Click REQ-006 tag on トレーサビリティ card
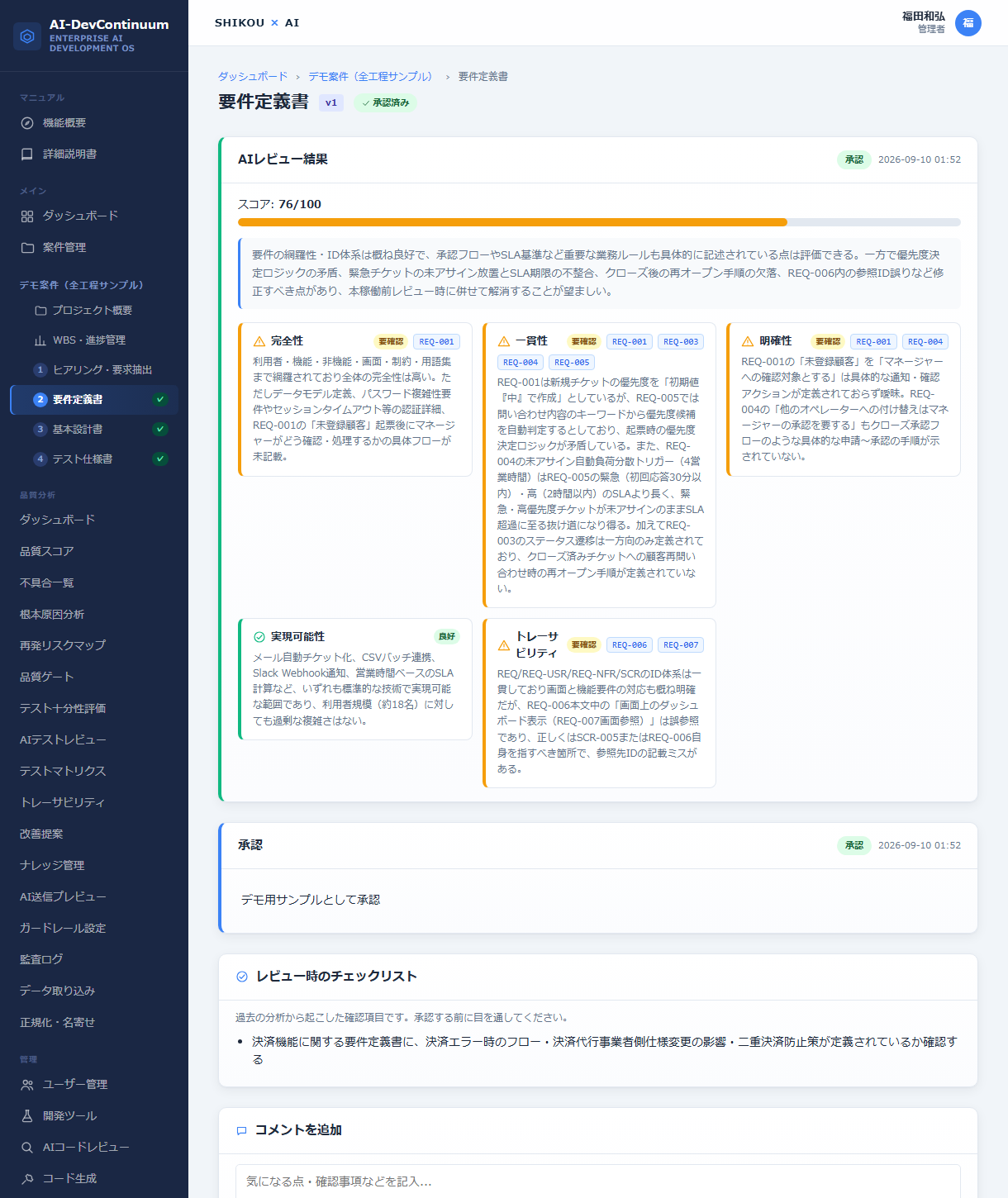The width and height of the screenshot is (1008, 1198). [630, 645]
